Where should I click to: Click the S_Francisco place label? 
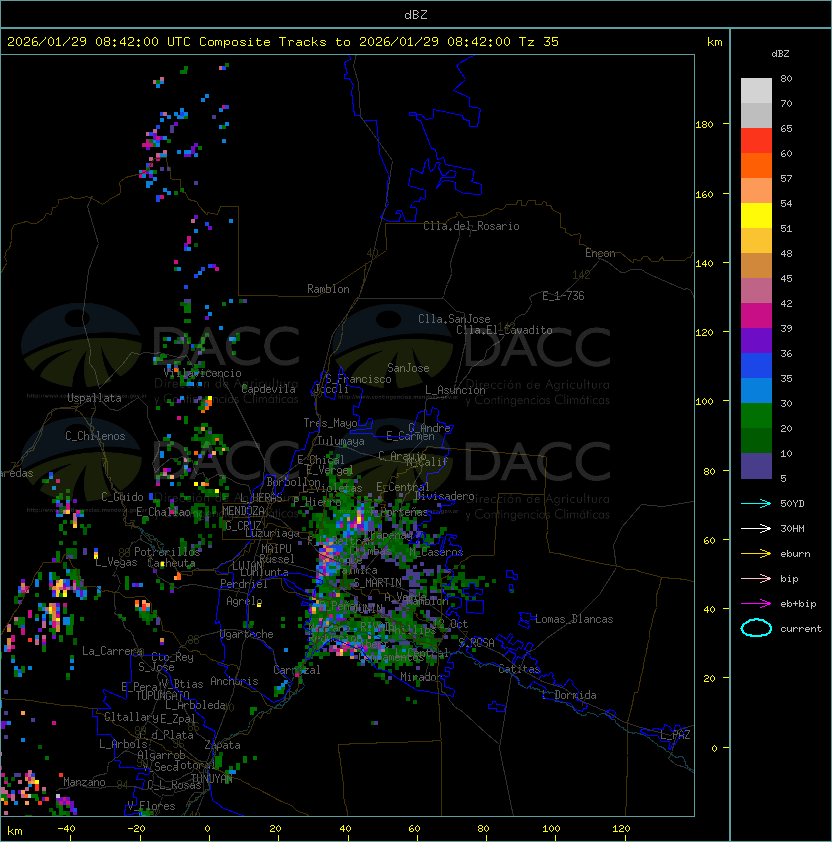click(358, 379)
